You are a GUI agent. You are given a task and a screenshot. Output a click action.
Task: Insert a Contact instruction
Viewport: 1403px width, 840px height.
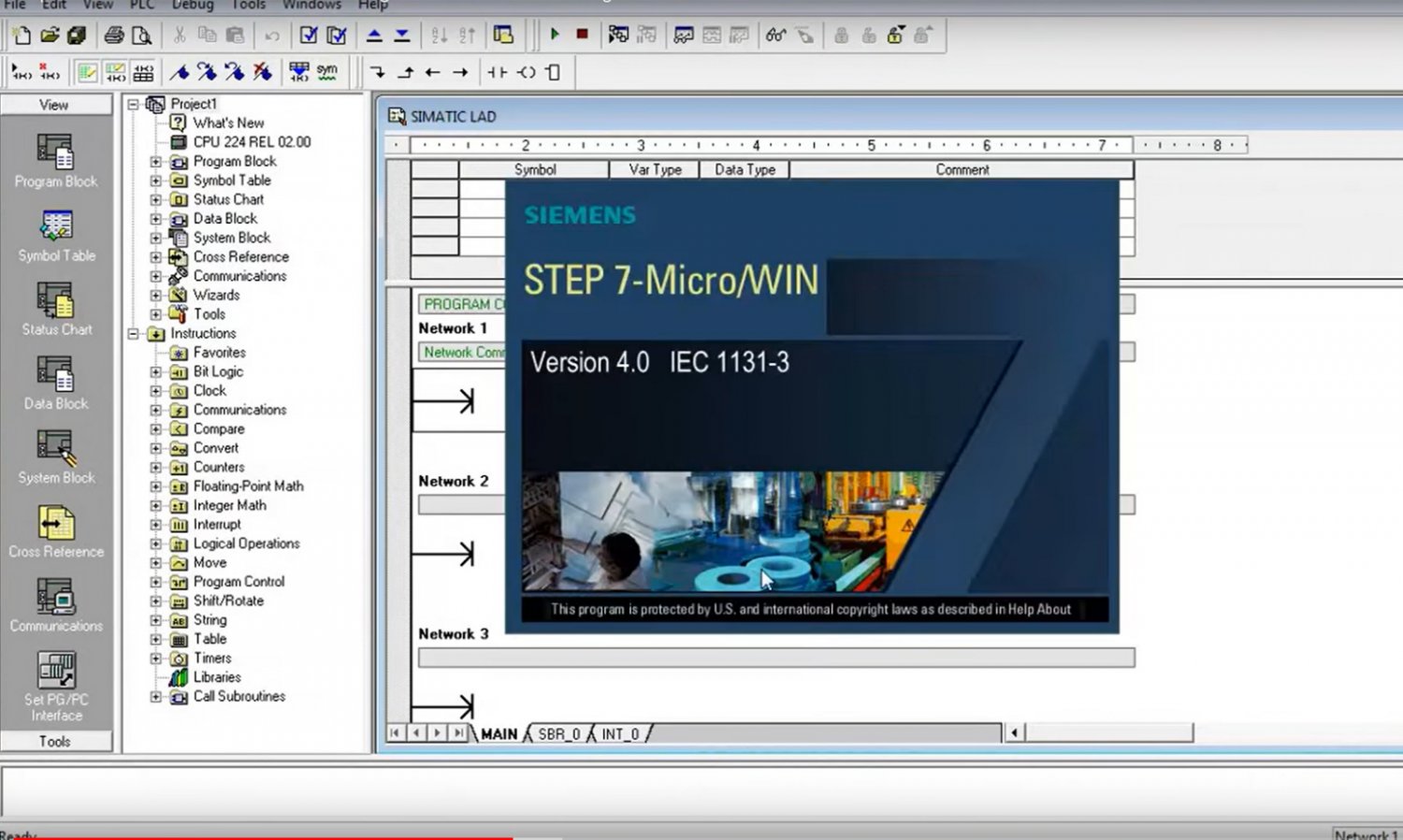[498, 72]
